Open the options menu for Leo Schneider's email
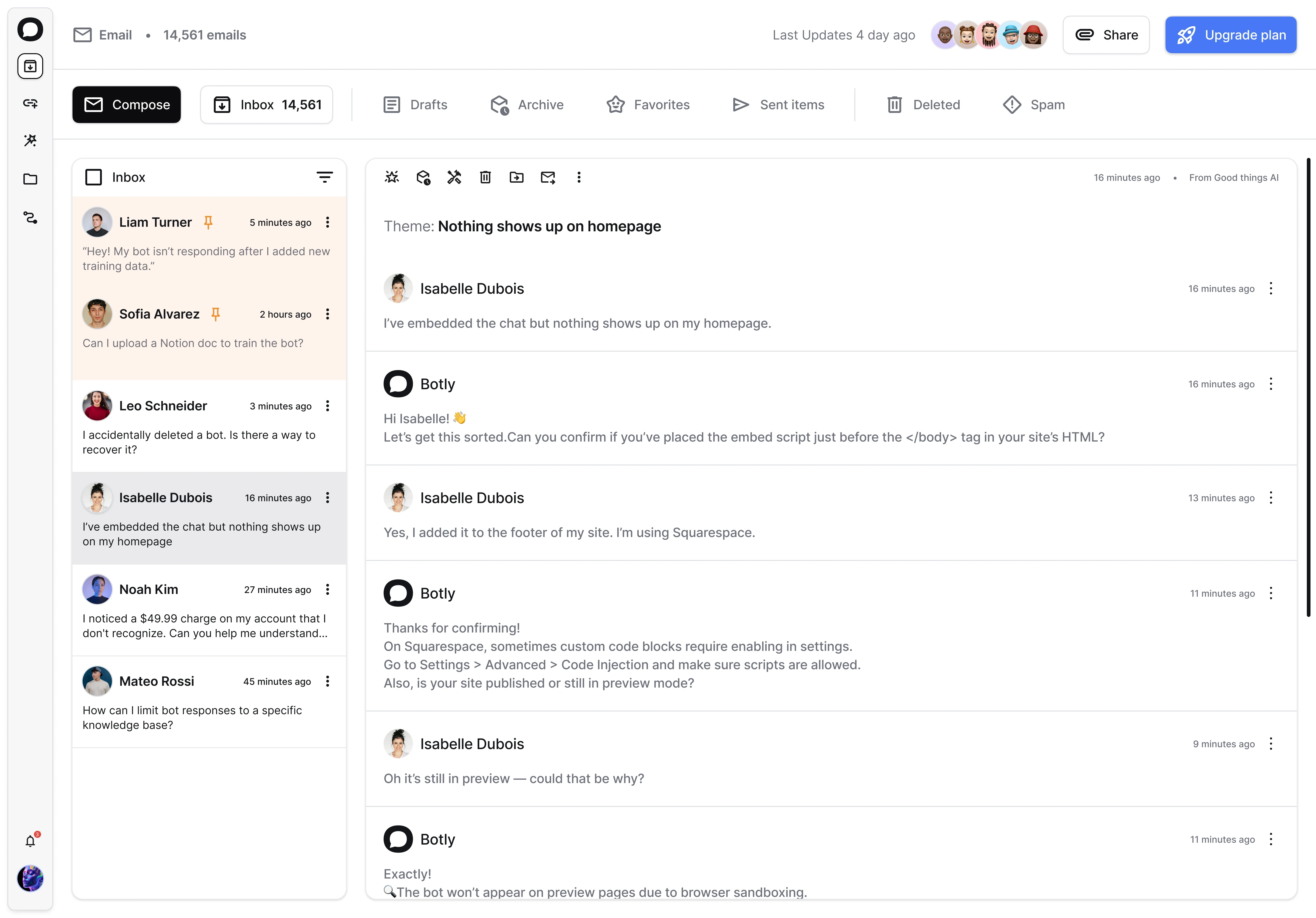The image size is (1316, 918). pos(328,406)
